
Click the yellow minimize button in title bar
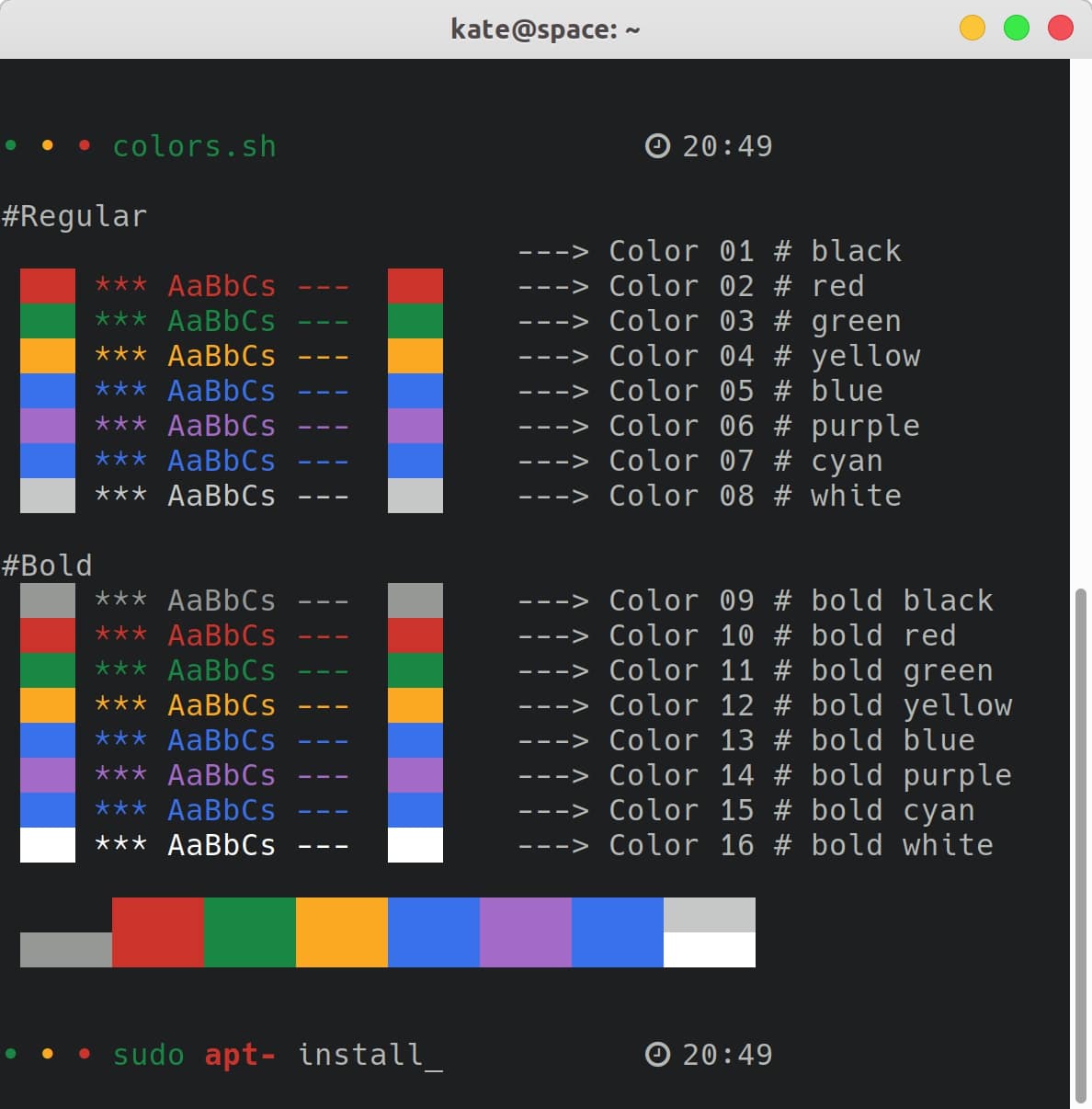[972, 29]
